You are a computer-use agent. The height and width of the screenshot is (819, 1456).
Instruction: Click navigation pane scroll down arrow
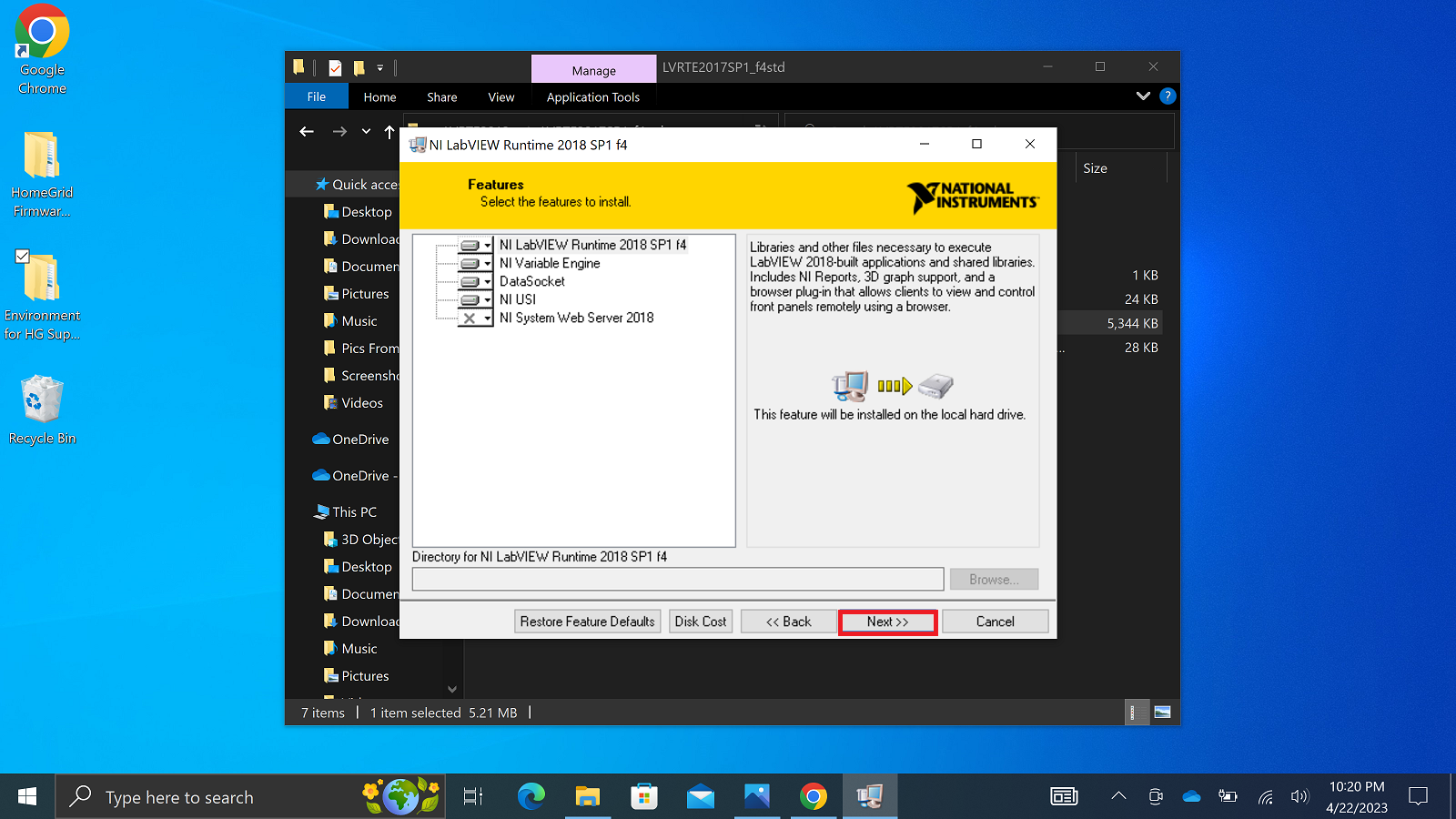452,689
